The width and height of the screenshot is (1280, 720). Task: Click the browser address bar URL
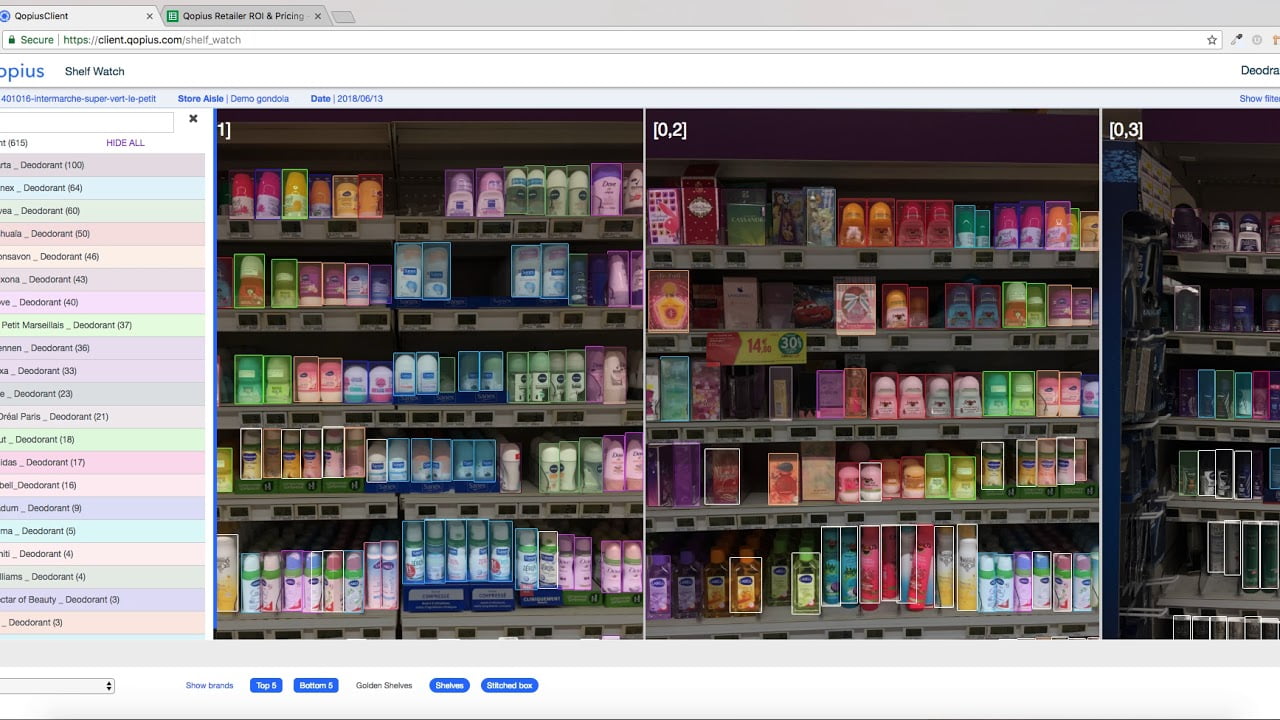[x=152, y=40]
